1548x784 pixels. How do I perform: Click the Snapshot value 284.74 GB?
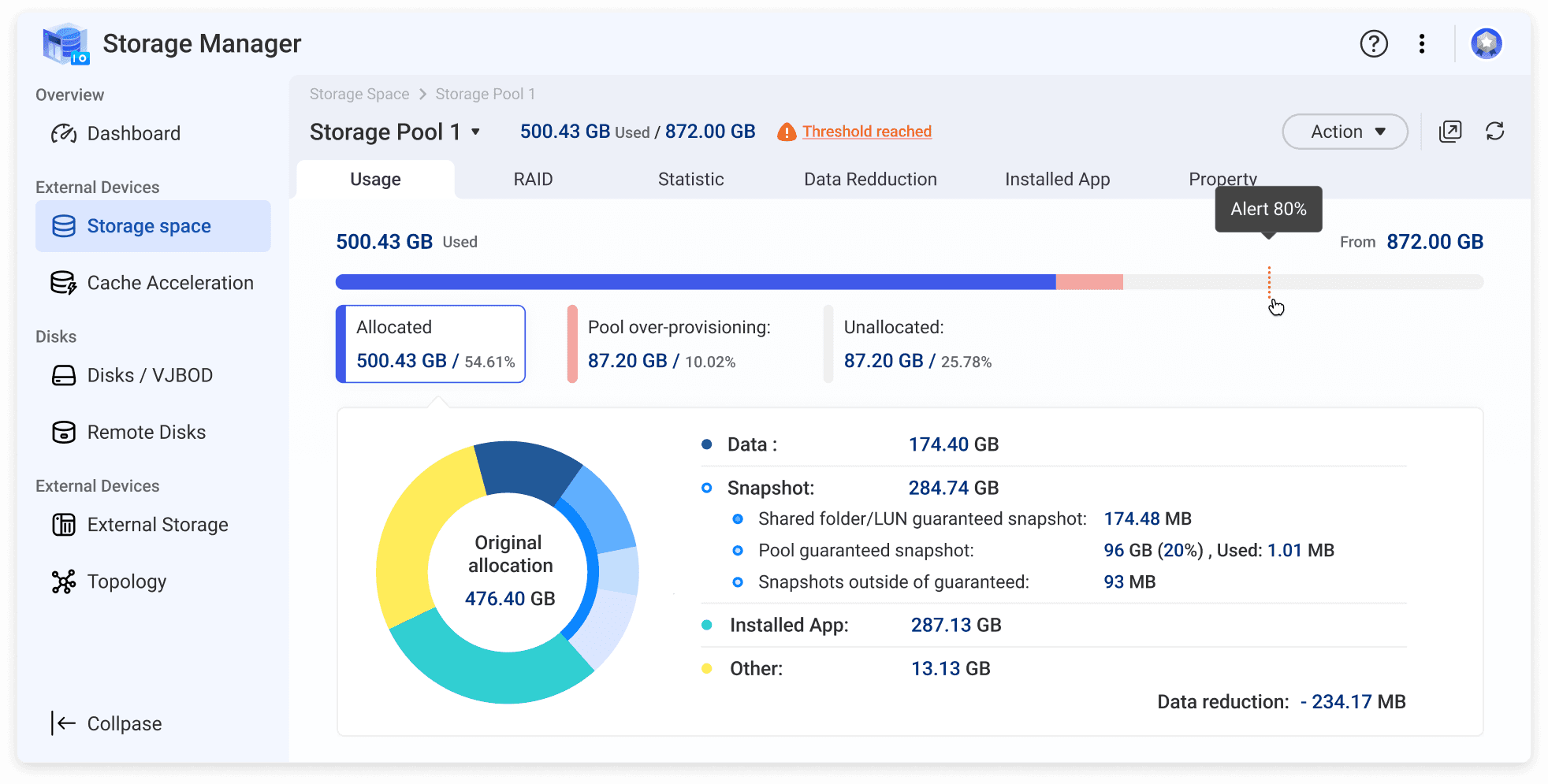pyautogui.click(x=954, y=488)
